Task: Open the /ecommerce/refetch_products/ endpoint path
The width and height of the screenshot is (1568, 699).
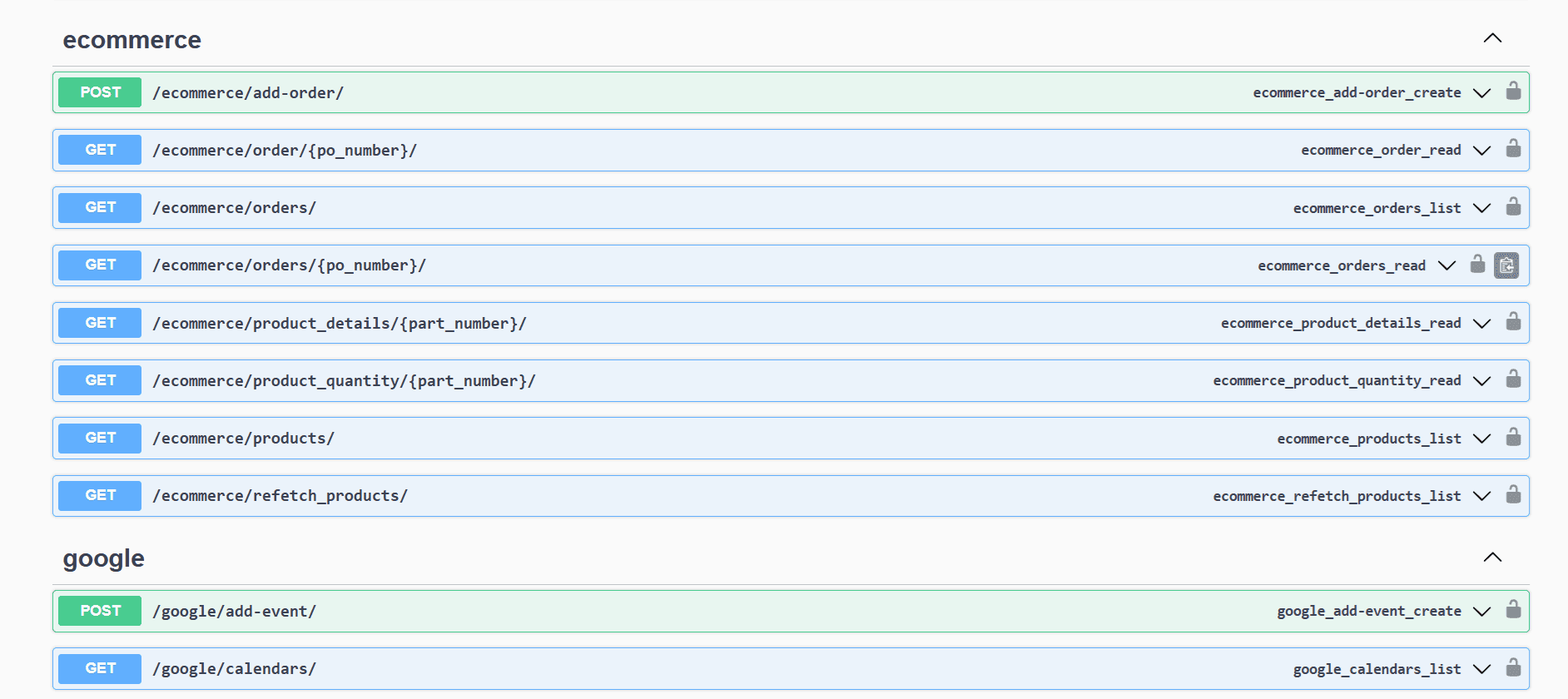Action: pyautogui.click(x=280, y=496)
